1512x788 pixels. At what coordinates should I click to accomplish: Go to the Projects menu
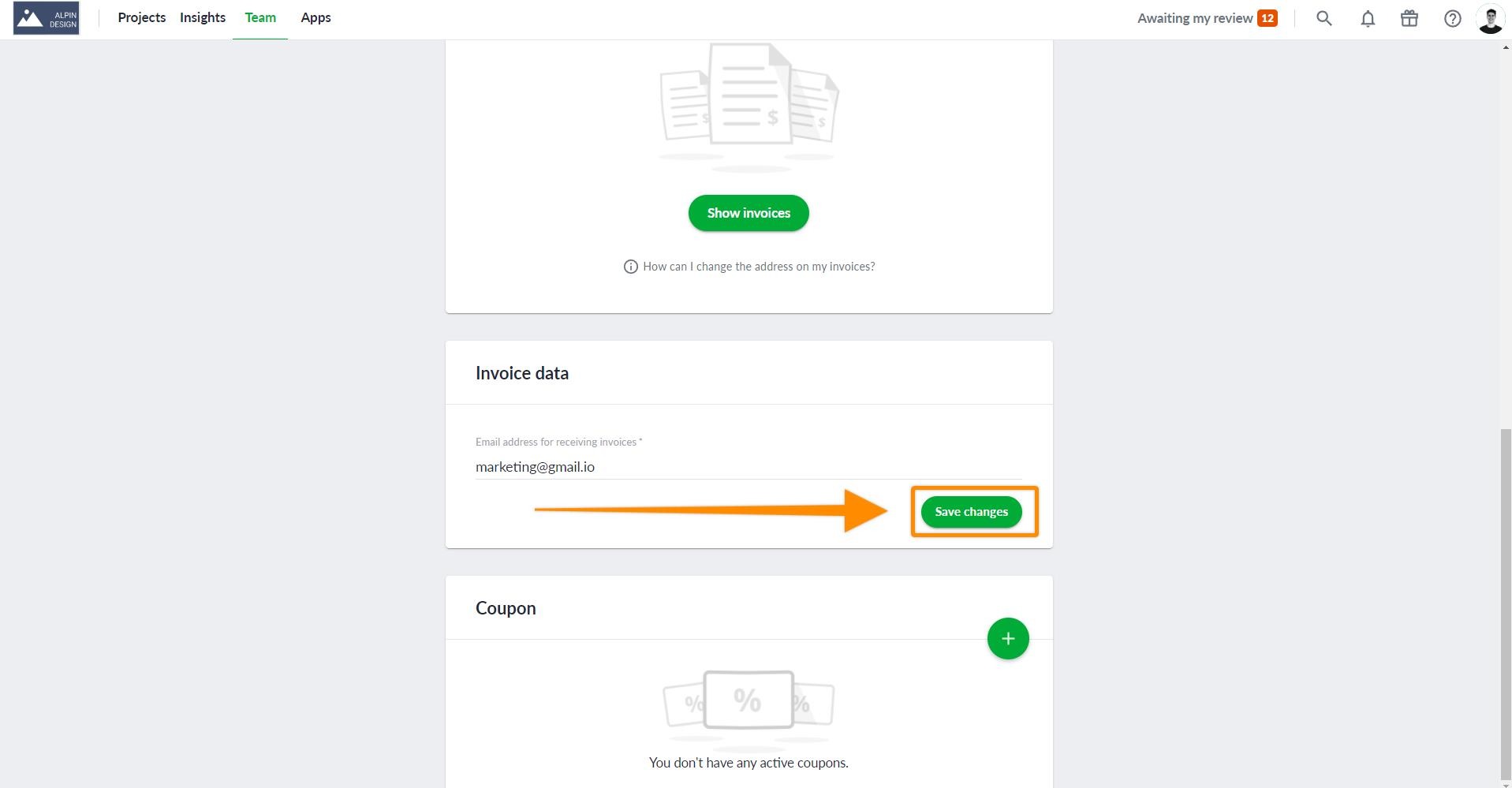click(142, 17)
